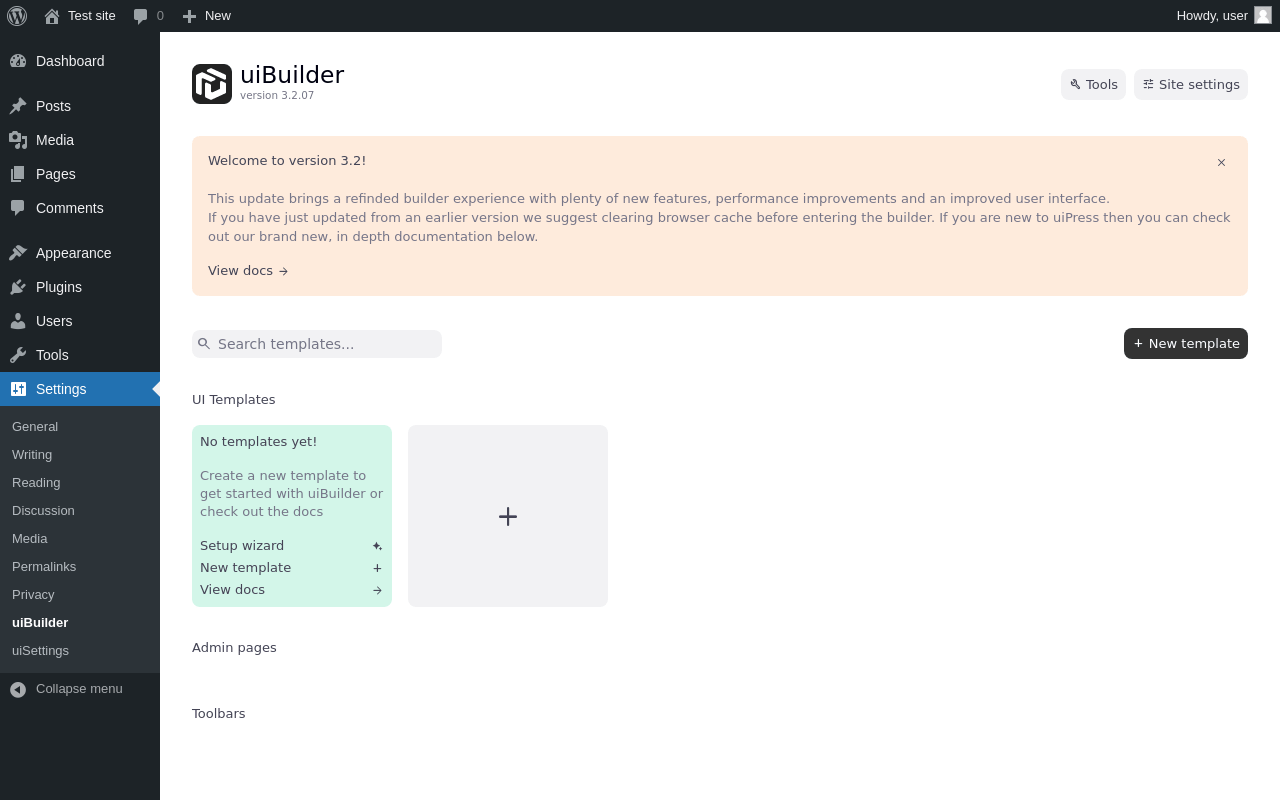This screenshot has height=800, width=1280.
Task: Click New template in the green card
Action: pyautogui.click(x=291, y=568)
